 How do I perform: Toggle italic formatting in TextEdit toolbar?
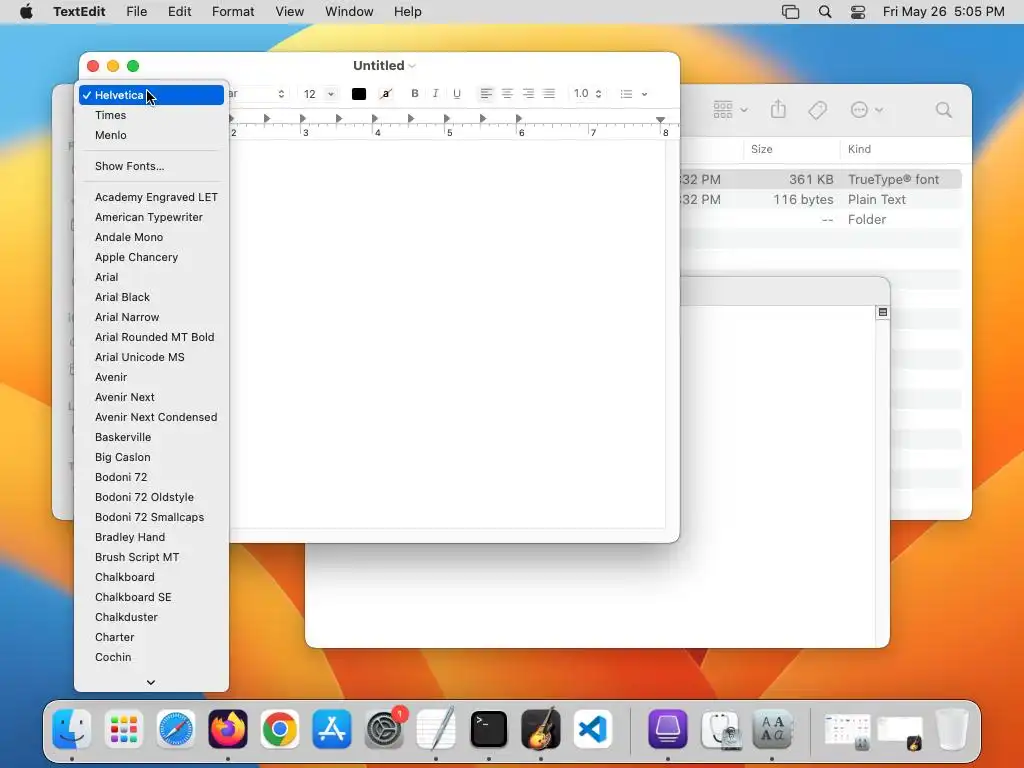tap(436, 93)
